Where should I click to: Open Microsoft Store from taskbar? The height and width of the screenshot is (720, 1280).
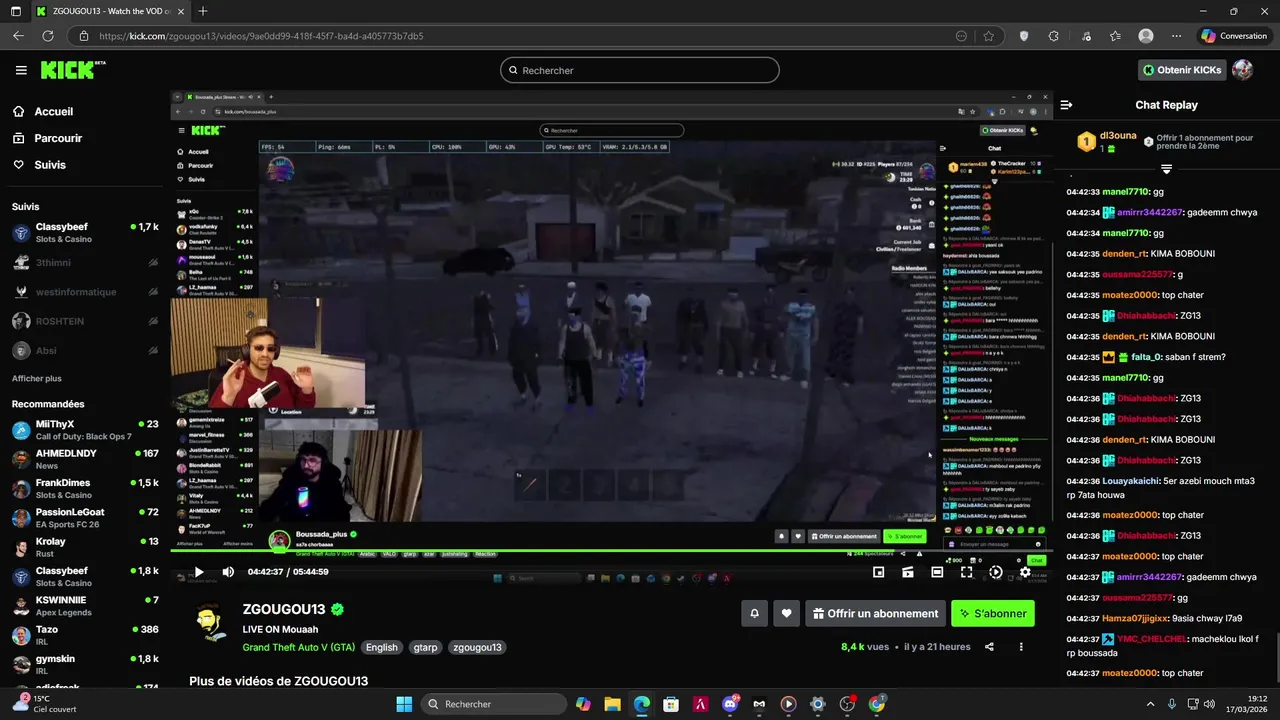pyautogui.click(x=671, y=704)
